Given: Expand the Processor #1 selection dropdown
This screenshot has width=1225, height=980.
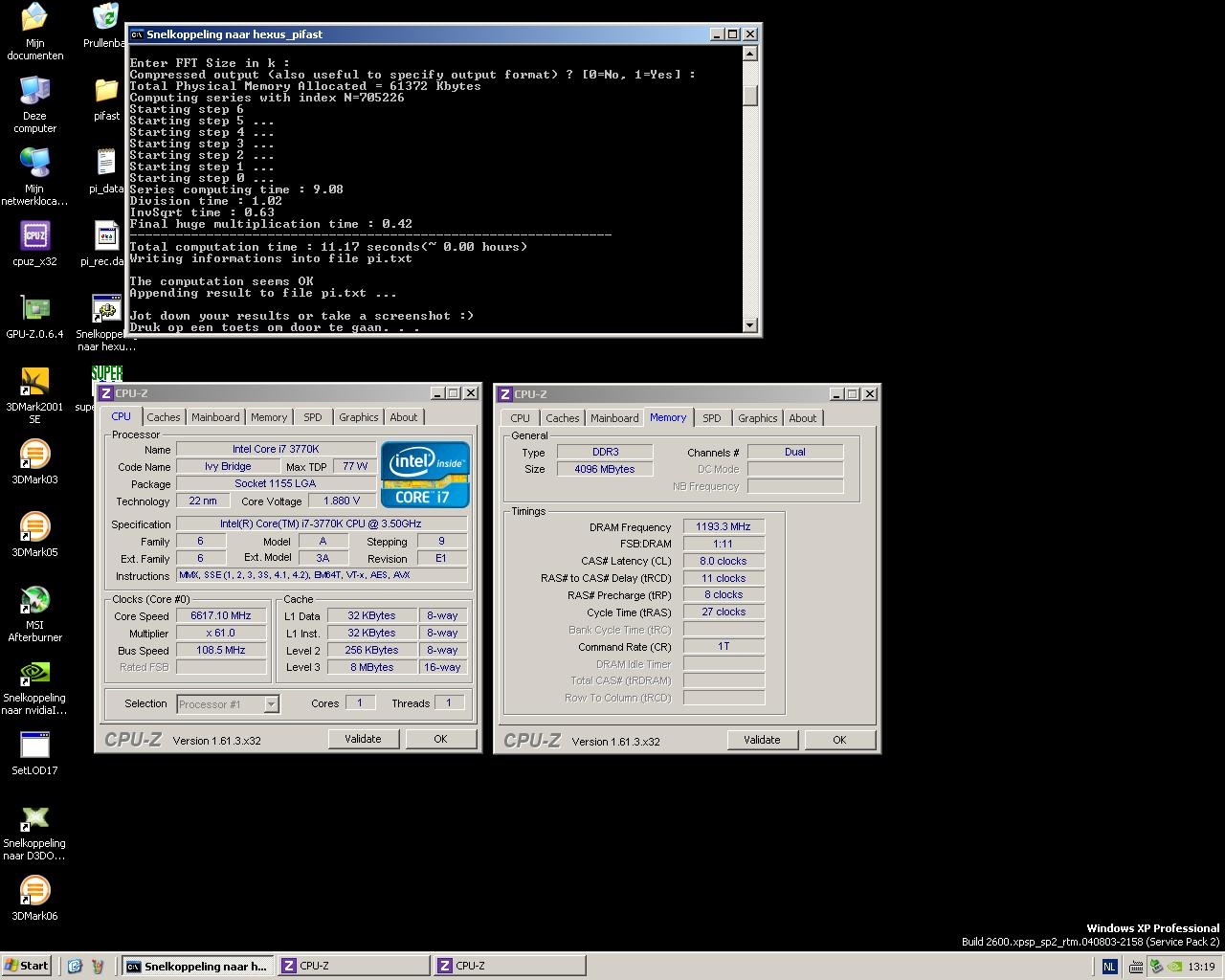Looking at the screenshot, I should pyautogui.click(x=271, y=704).
